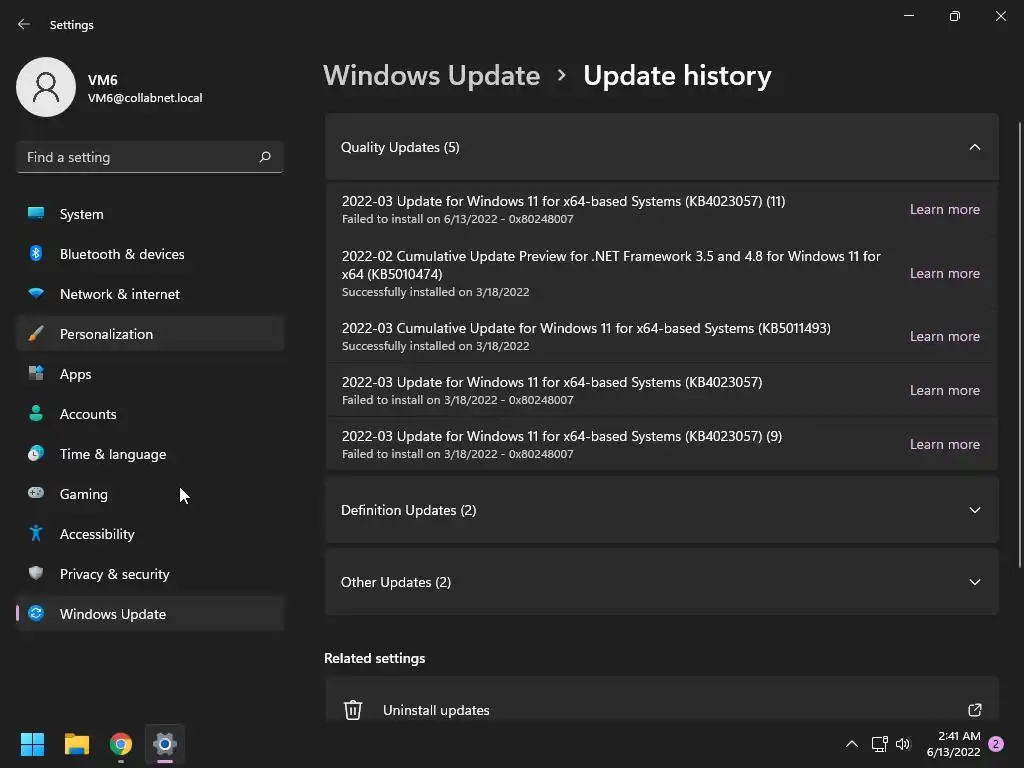Image resolution: width=1024 pixels, height=768 pixels.
Task: Click the System monitor icon
Action: (36, 214)
